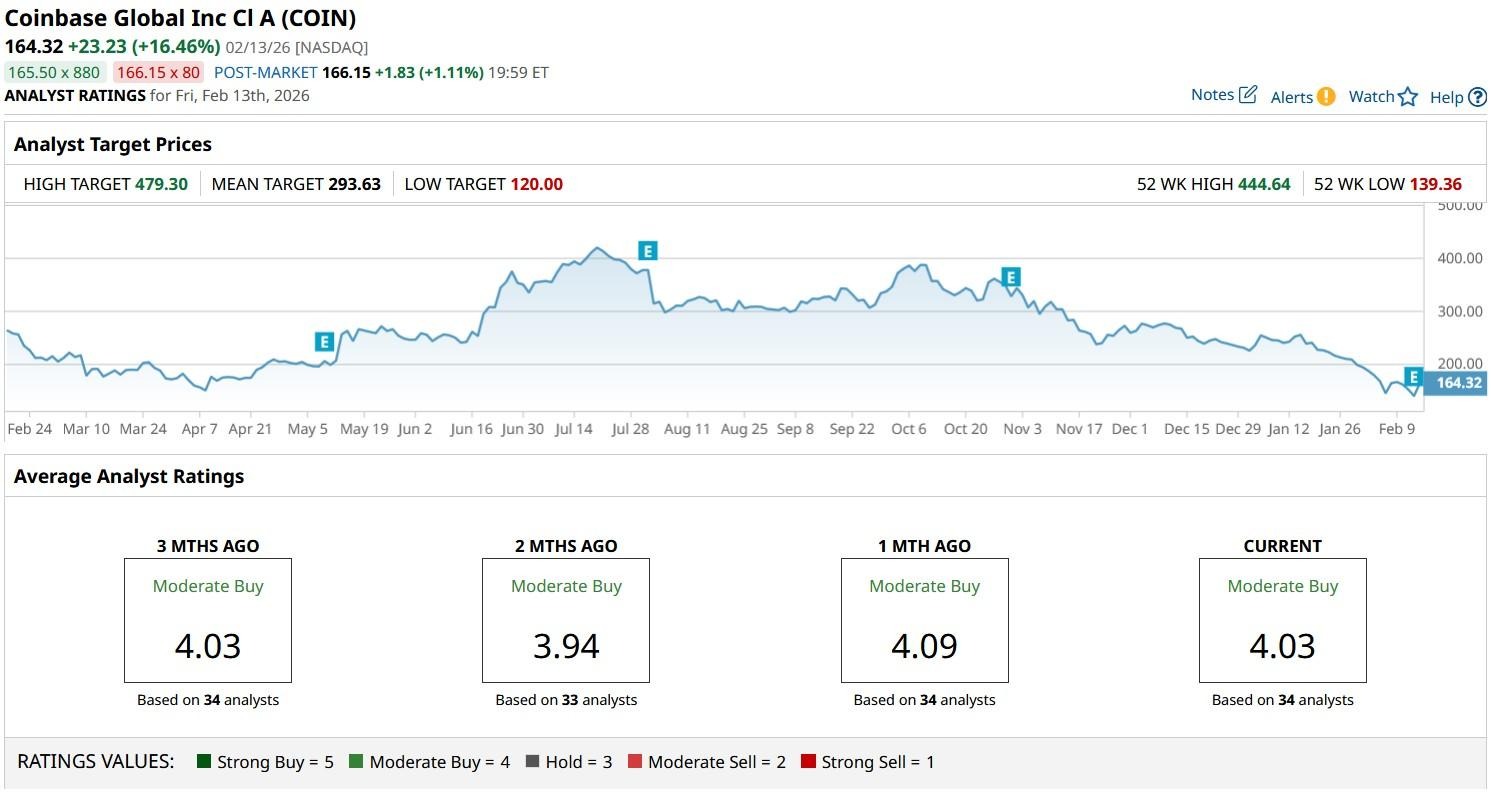1491x793 pixels.
Task: Click the earnings marker near Jul 28
Action: [647, 251]
